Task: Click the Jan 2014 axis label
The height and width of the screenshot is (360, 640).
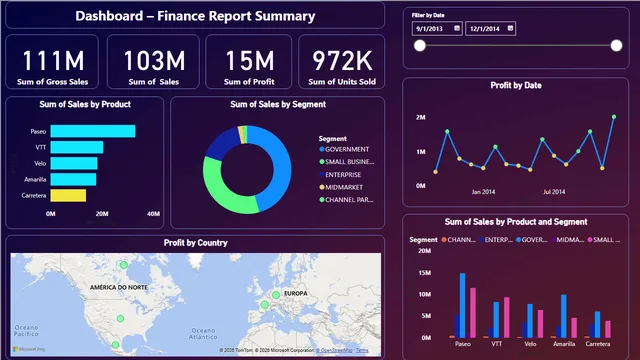Action: coord(483,192)
